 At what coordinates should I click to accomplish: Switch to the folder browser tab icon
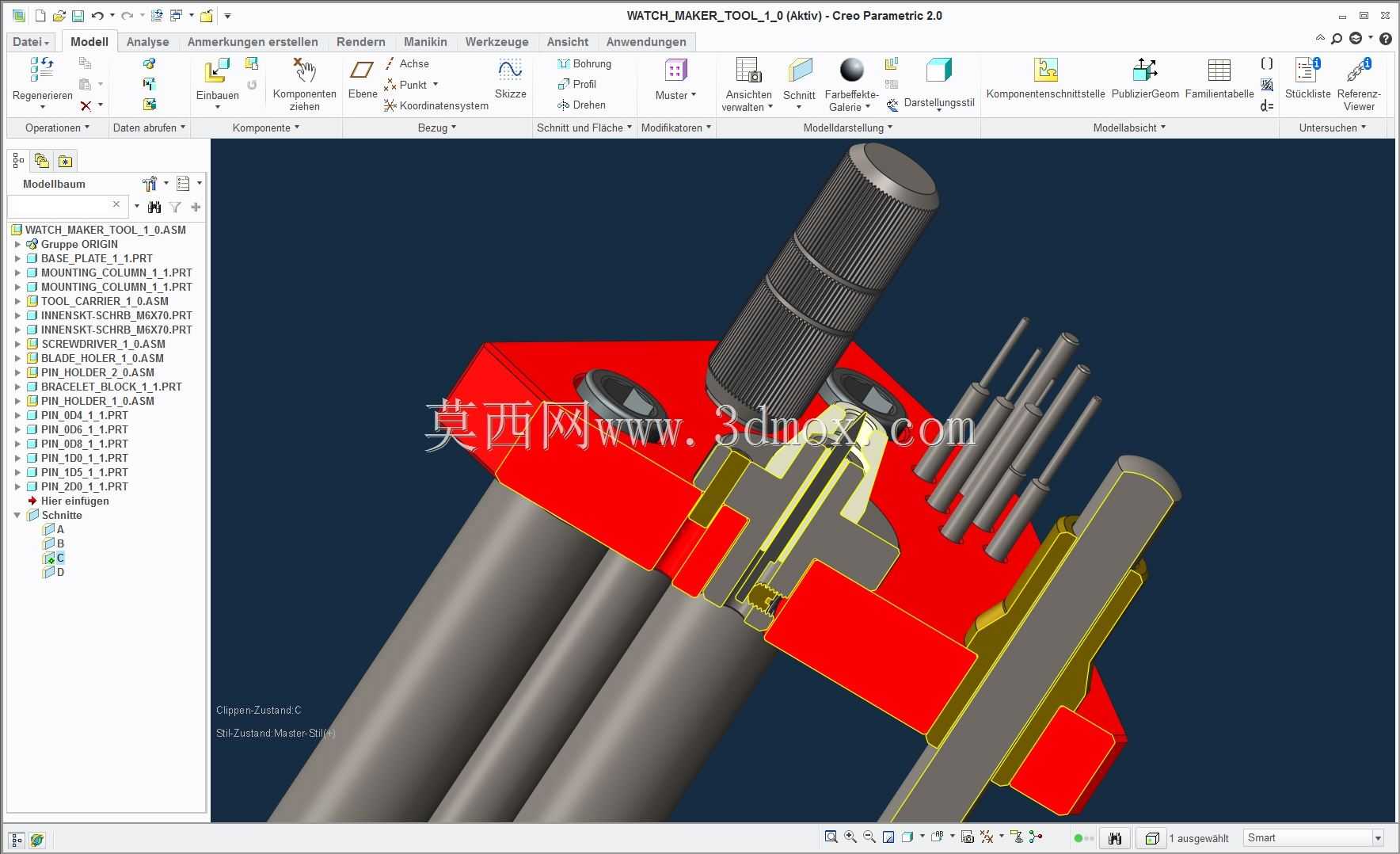[x=42, y=161]
